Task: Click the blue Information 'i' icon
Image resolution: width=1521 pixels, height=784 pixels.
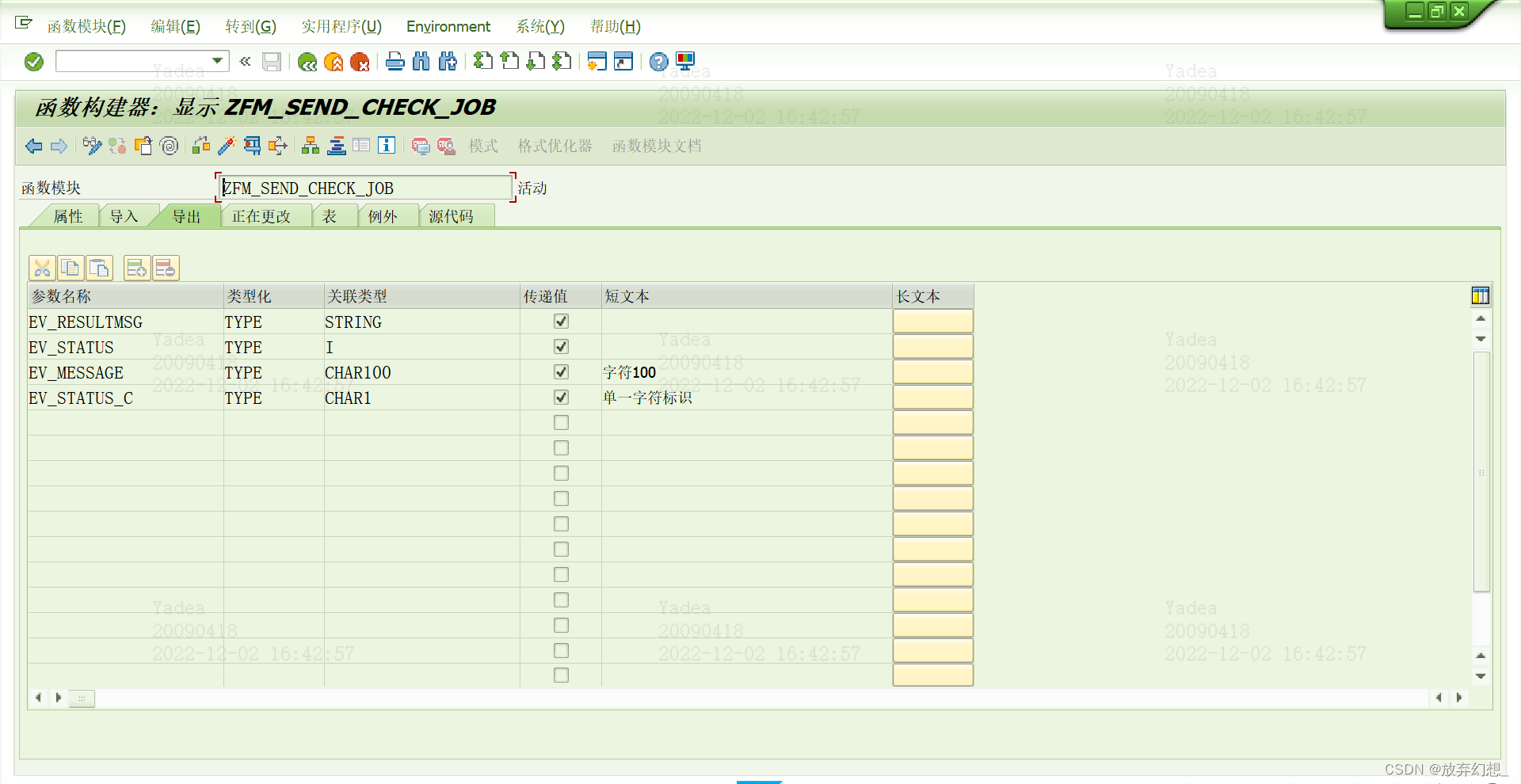Action: pos(387,146)
